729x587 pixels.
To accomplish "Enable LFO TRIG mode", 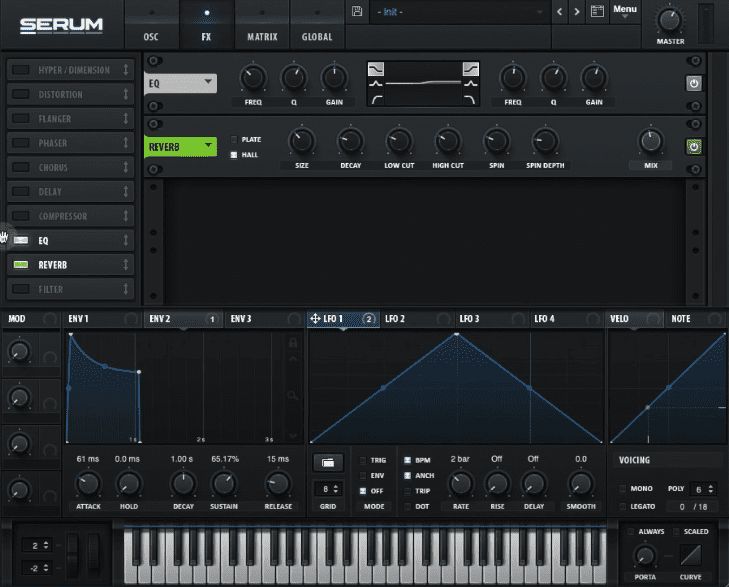I will [363, 460].
